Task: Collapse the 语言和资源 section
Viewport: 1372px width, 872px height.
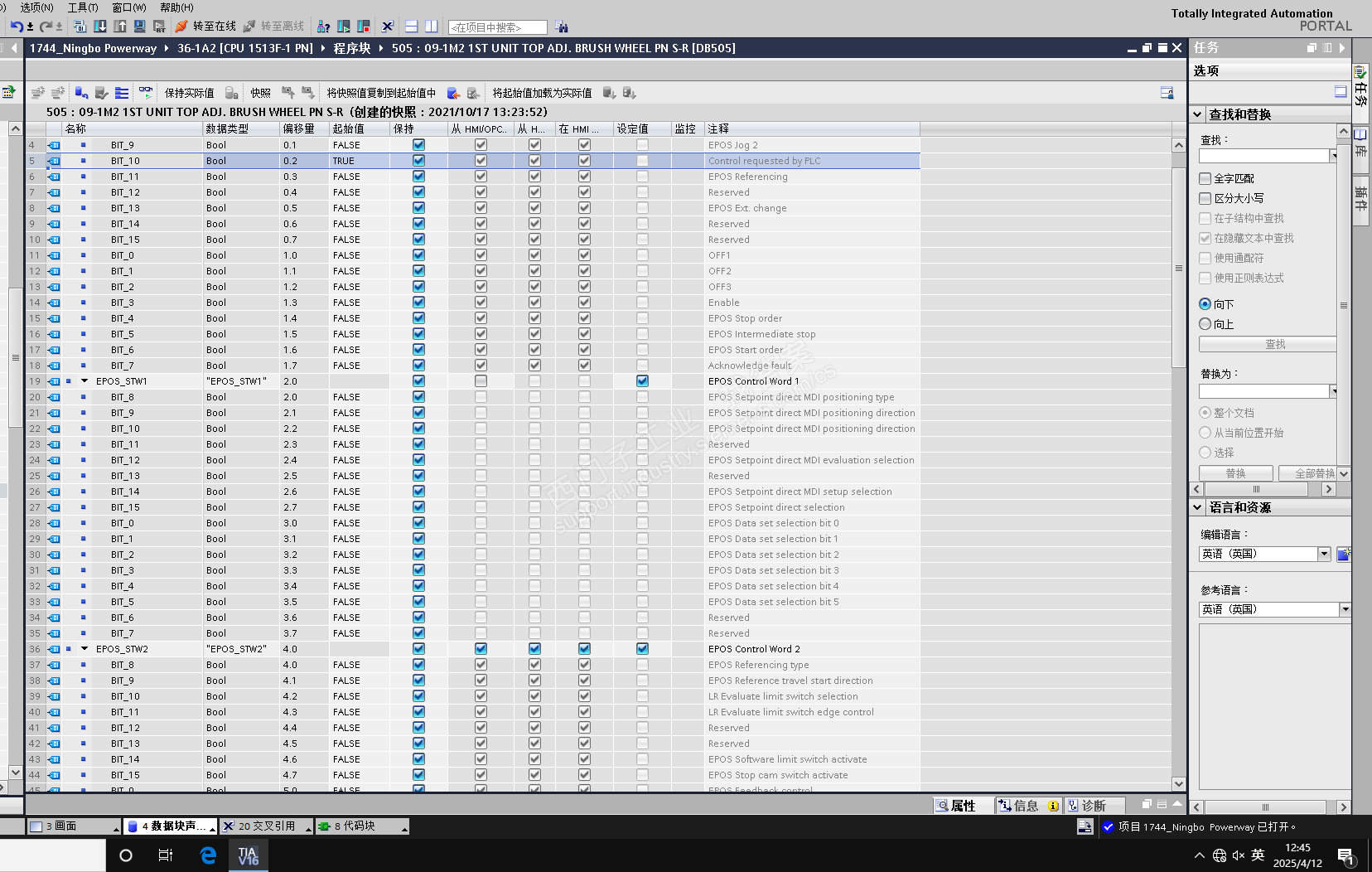Action: (1198, 507)
